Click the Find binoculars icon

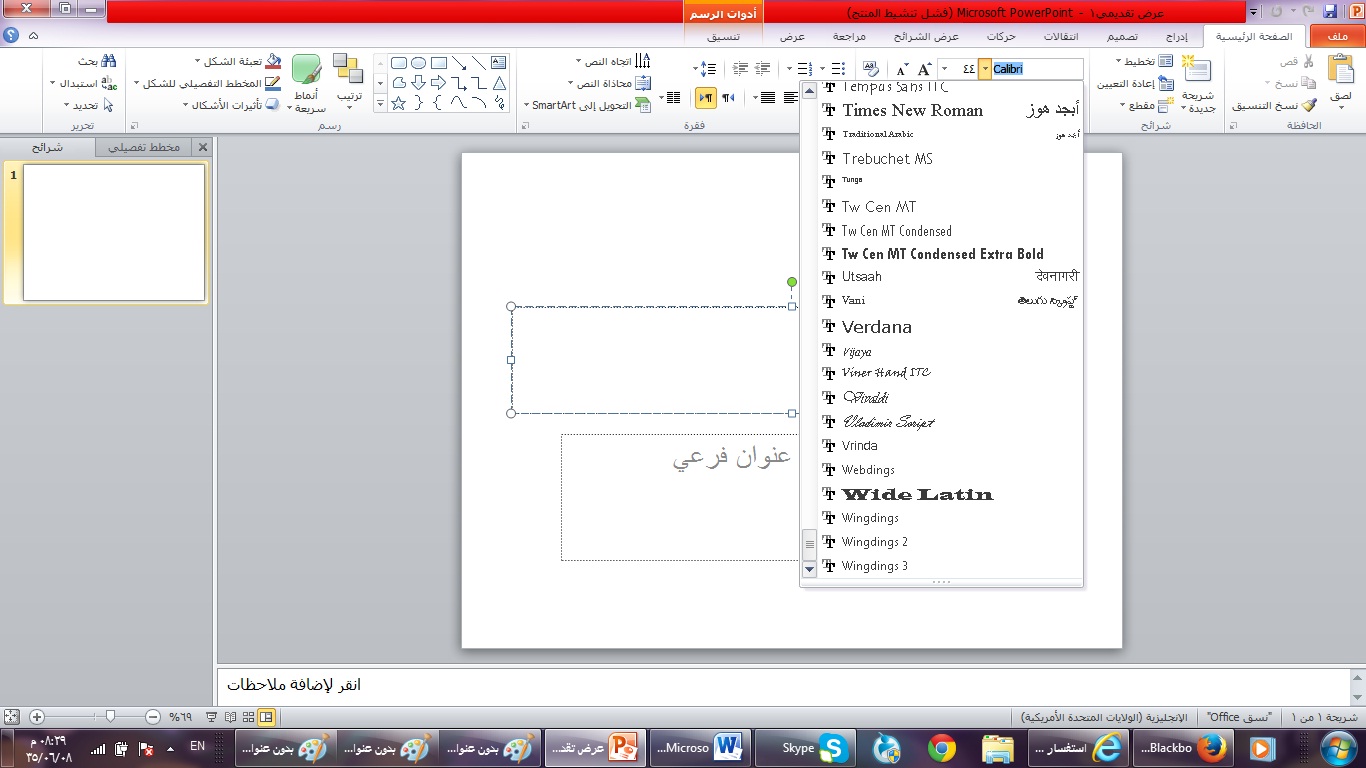(x=109, y=61)
